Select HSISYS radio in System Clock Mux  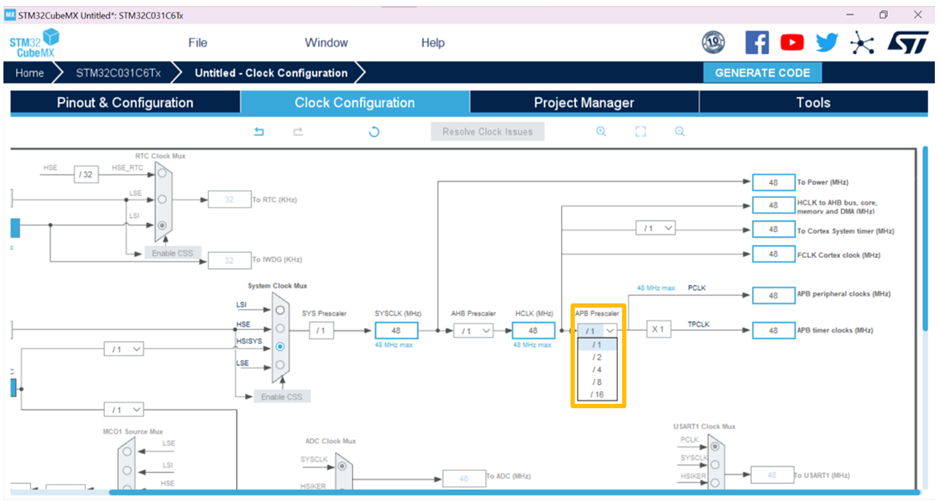coord(280,346)
